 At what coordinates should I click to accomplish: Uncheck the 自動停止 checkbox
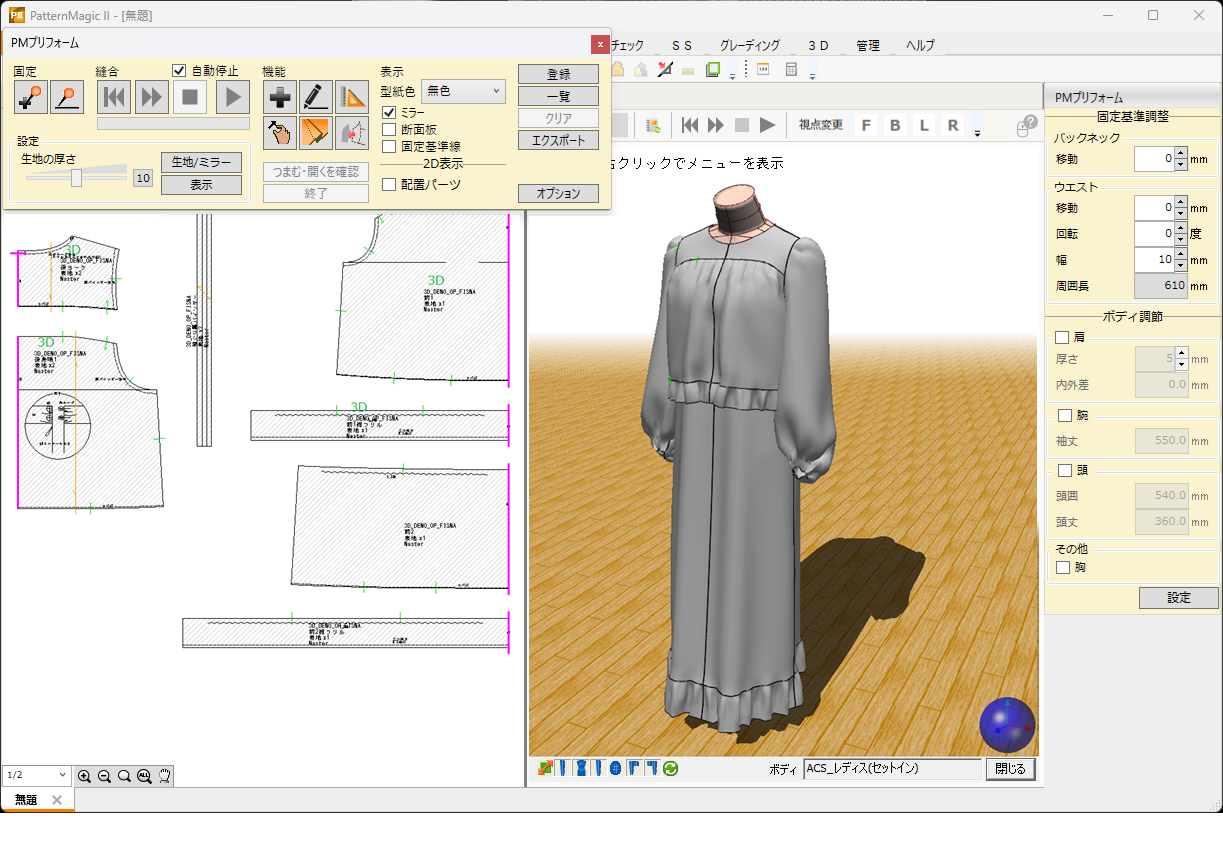click(x=180, y=71)
